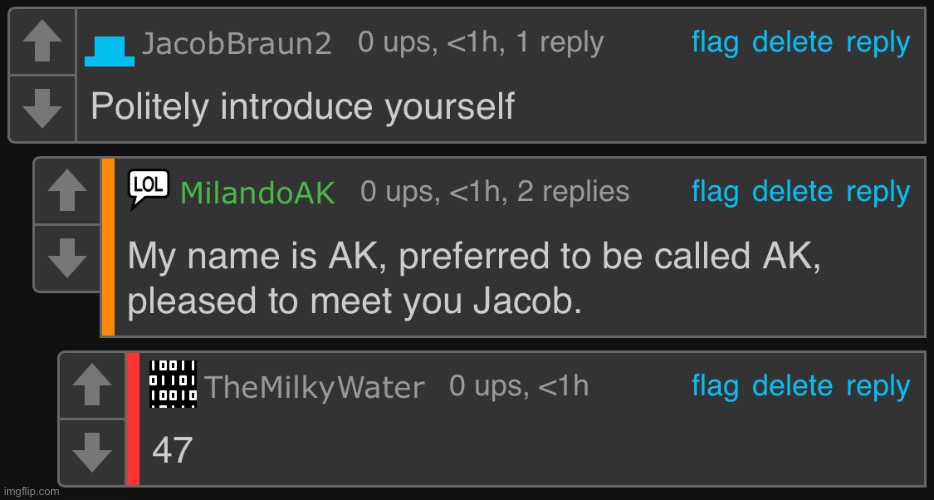Flag MilandoAK's comment
Viewport: 934px width, 500px height.
click(715, 192)
